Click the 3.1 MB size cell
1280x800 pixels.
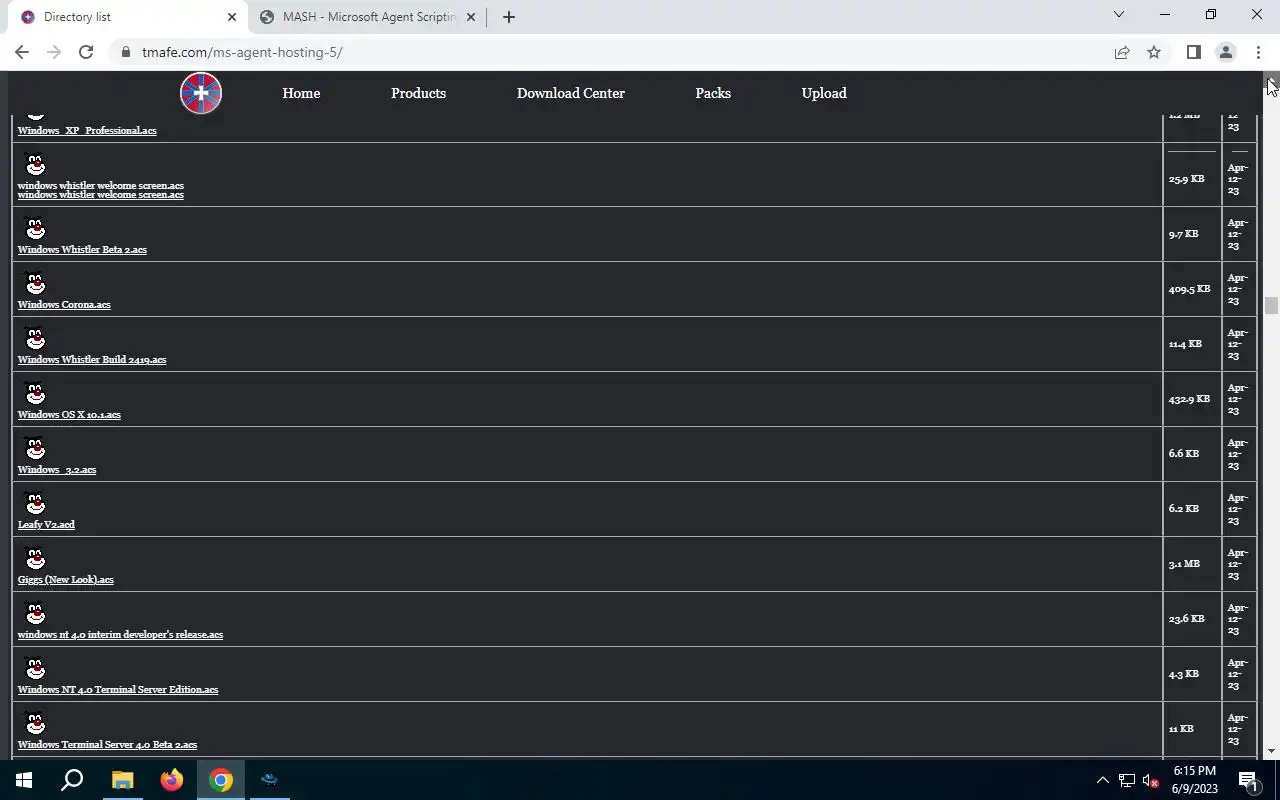click(1192, 564)
